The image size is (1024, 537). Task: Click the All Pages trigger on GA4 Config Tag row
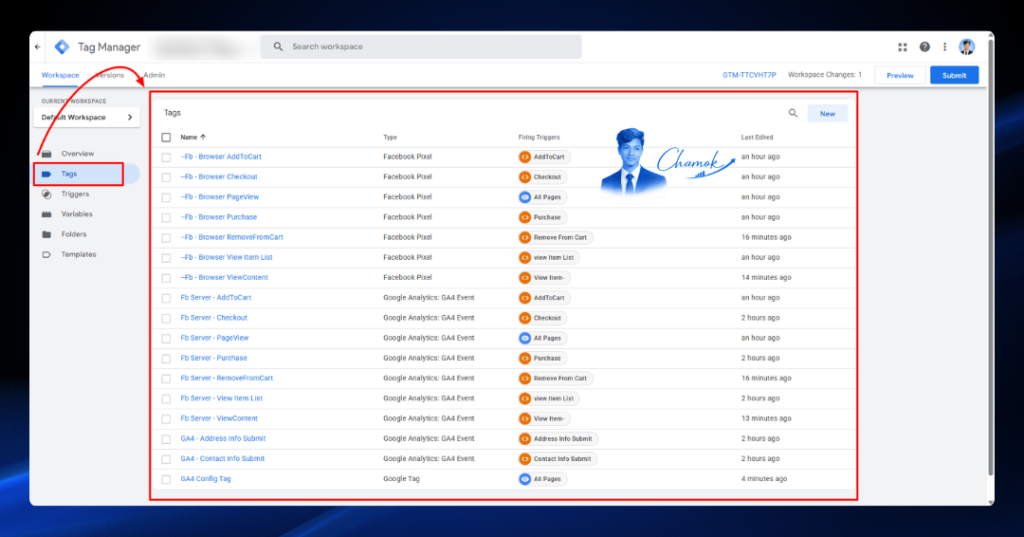click(541, 479)
